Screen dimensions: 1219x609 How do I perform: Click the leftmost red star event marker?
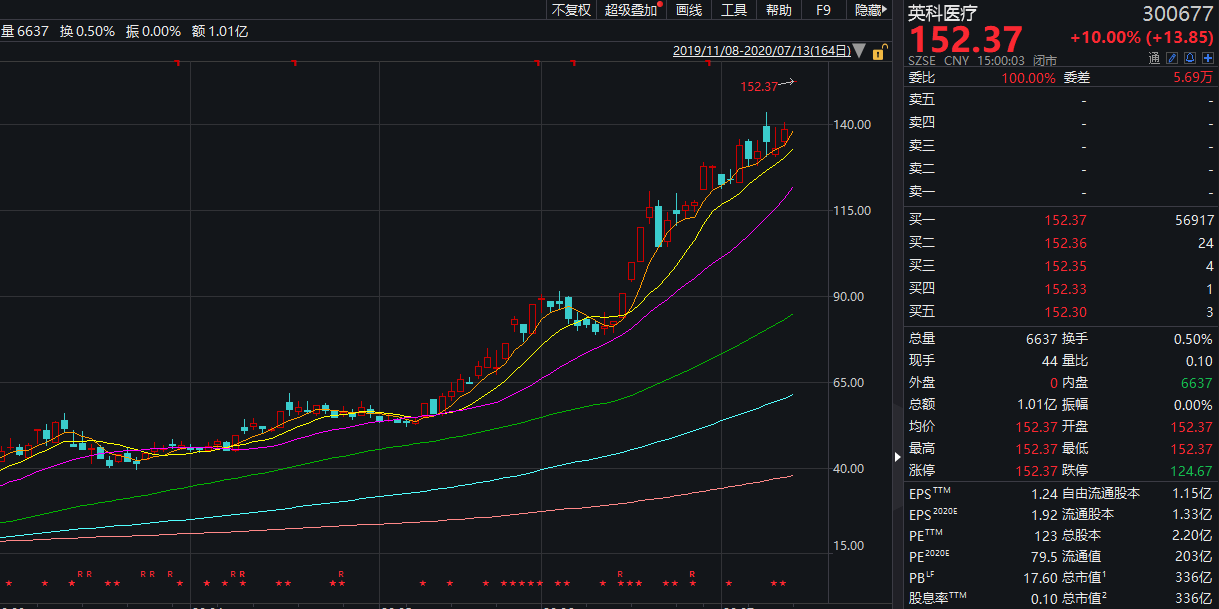click(x=8, y=583)
